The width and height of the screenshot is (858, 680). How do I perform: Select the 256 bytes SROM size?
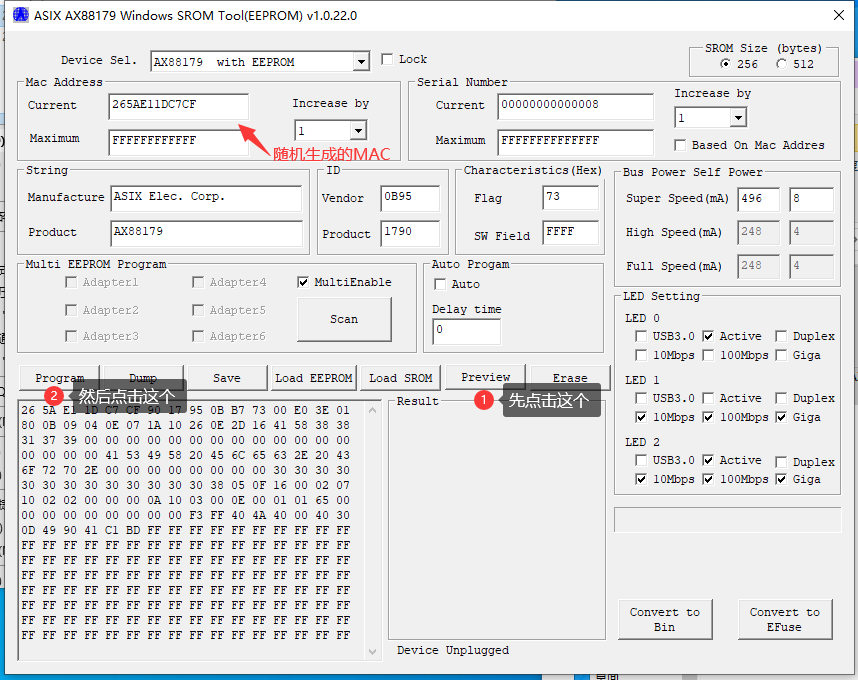point(726,64)
